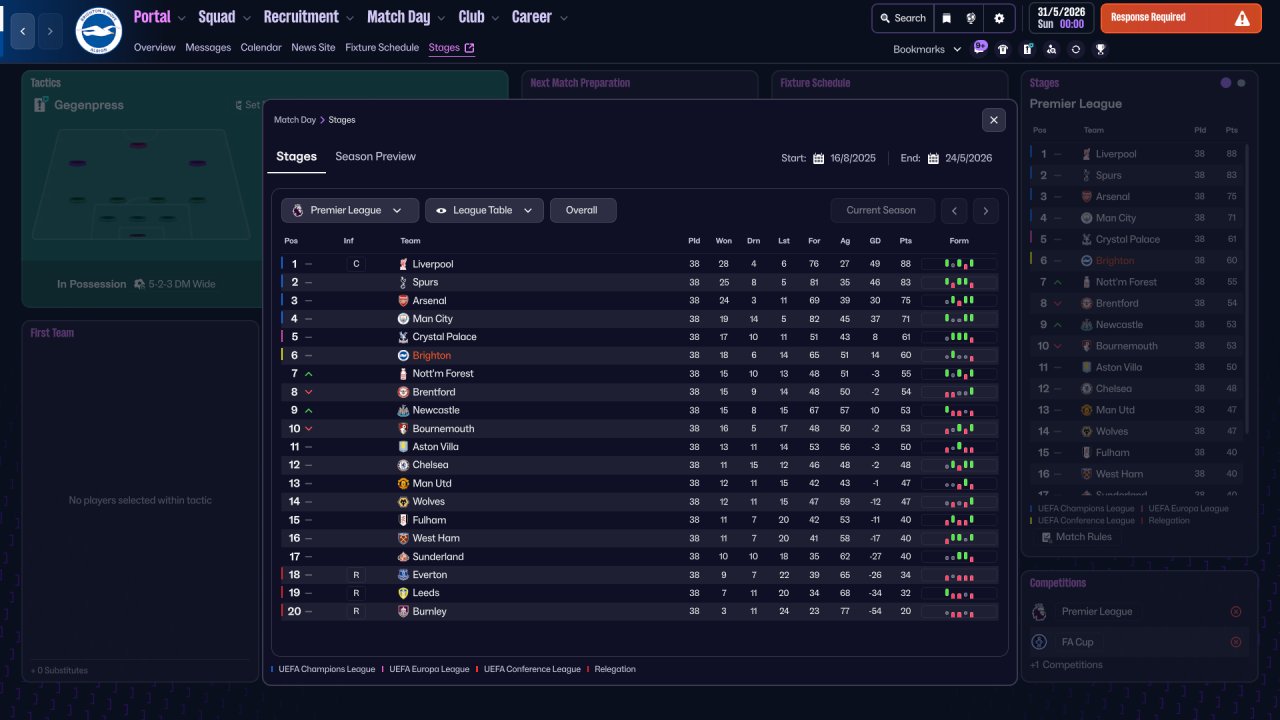Screen dimensions: 1280x720
Task: Switch to the Calendar tab
Action: tap(261, 48)
